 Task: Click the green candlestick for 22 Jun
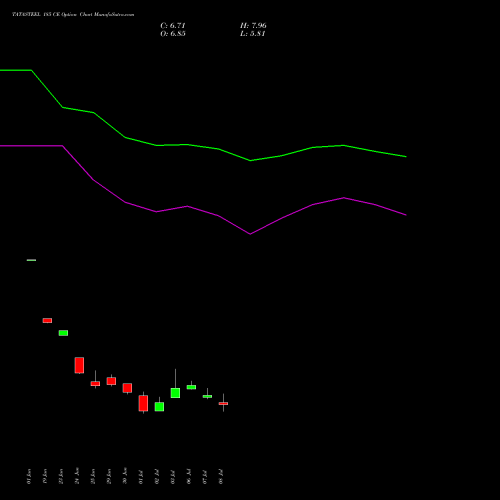pos(63,333)
